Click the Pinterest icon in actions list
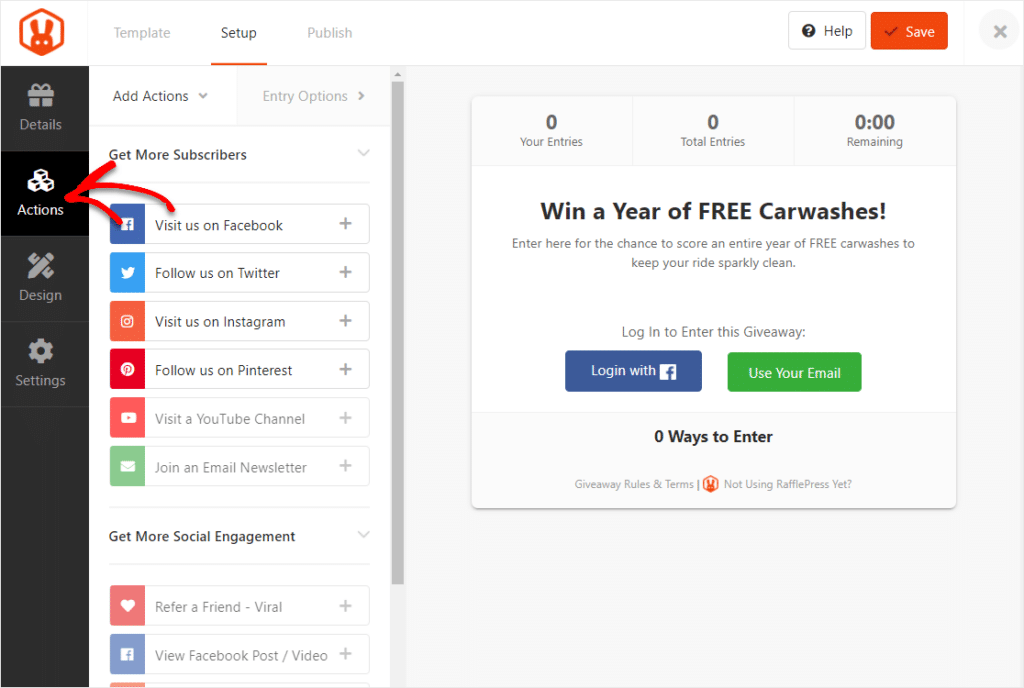 tap(128, 369)
